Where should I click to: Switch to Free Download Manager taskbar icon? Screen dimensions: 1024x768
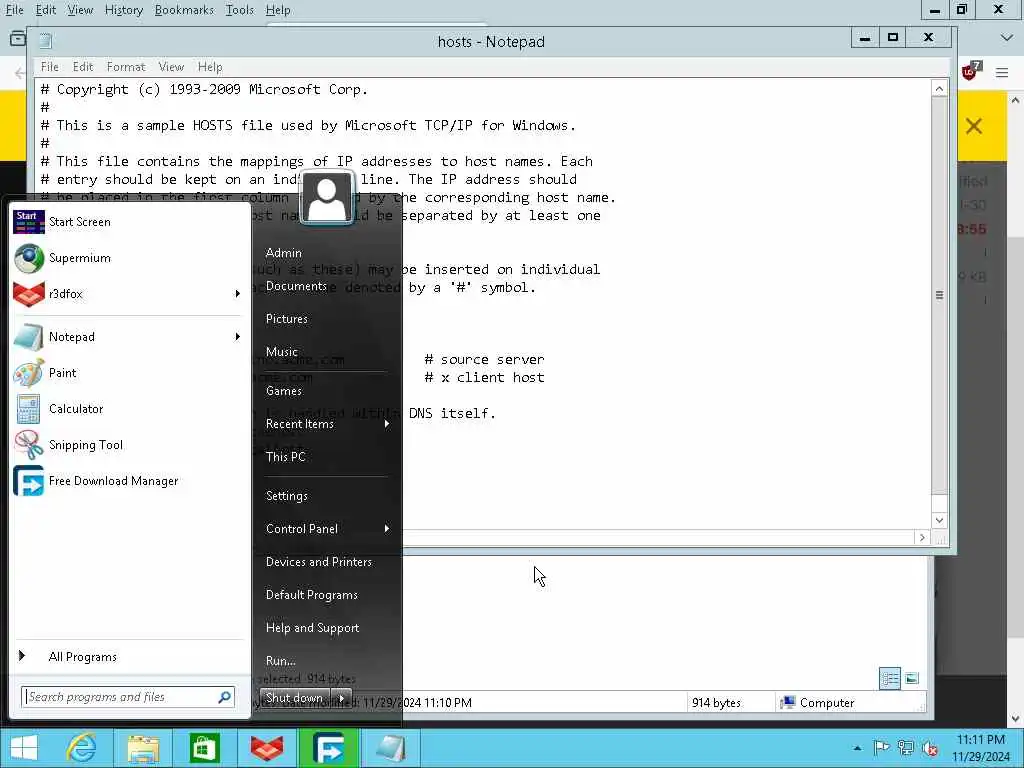328,748
